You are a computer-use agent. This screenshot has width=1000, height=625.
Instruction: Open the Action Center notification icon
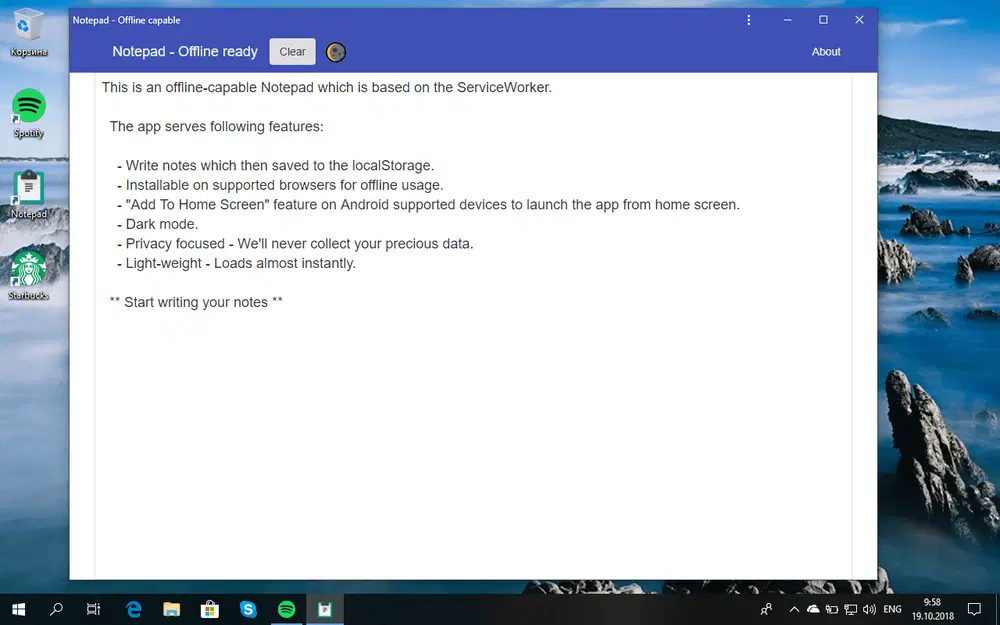tap(974, 609)
